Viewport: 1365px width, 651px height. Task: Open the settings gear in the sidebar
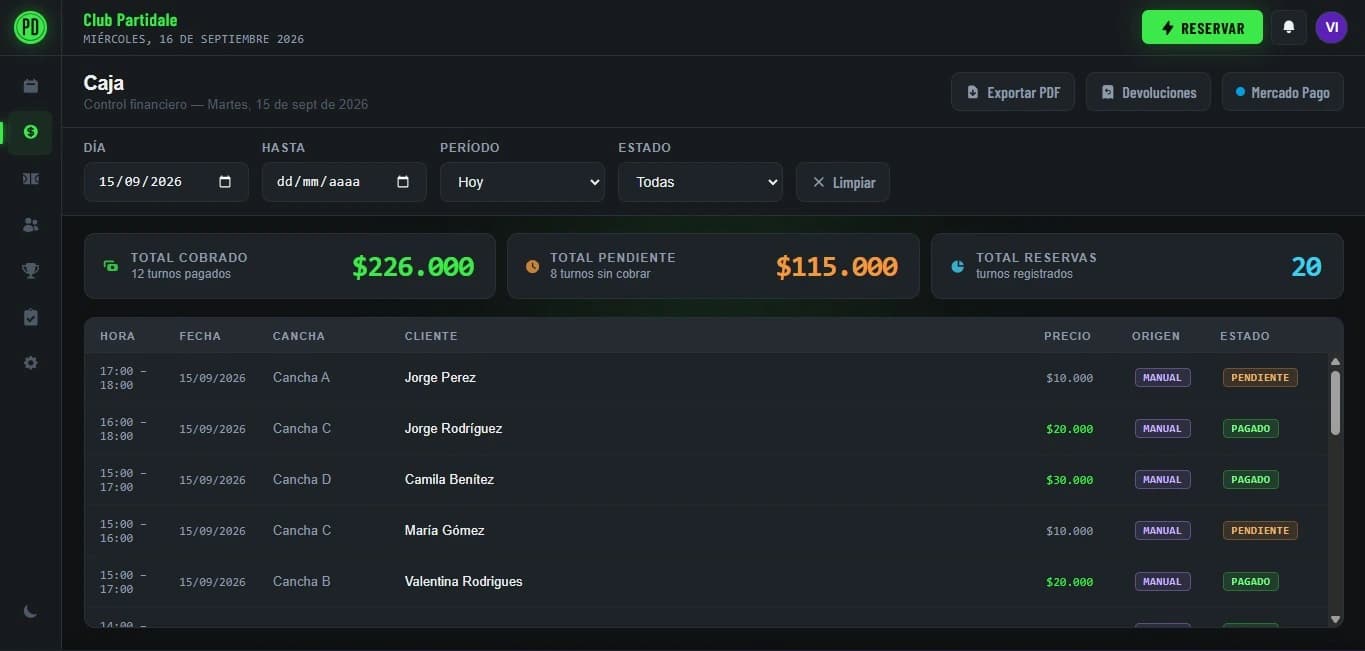30,363
